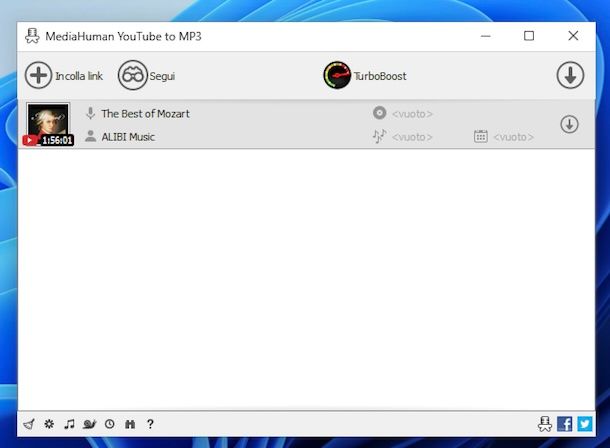Click the genre music notes icon
The image size is (610, 448).
379,136
